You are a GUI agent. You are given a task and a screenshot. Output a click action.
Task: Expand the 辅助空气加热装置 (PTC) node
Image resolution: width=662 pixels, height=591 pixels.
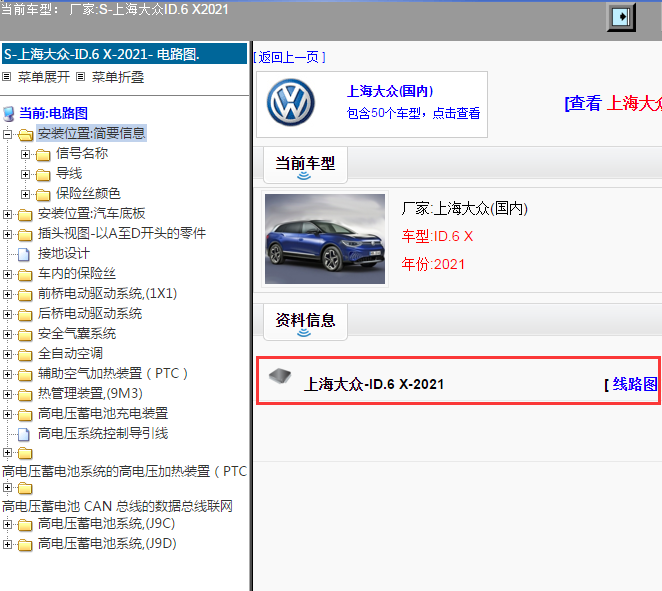(x=7, y=374)
